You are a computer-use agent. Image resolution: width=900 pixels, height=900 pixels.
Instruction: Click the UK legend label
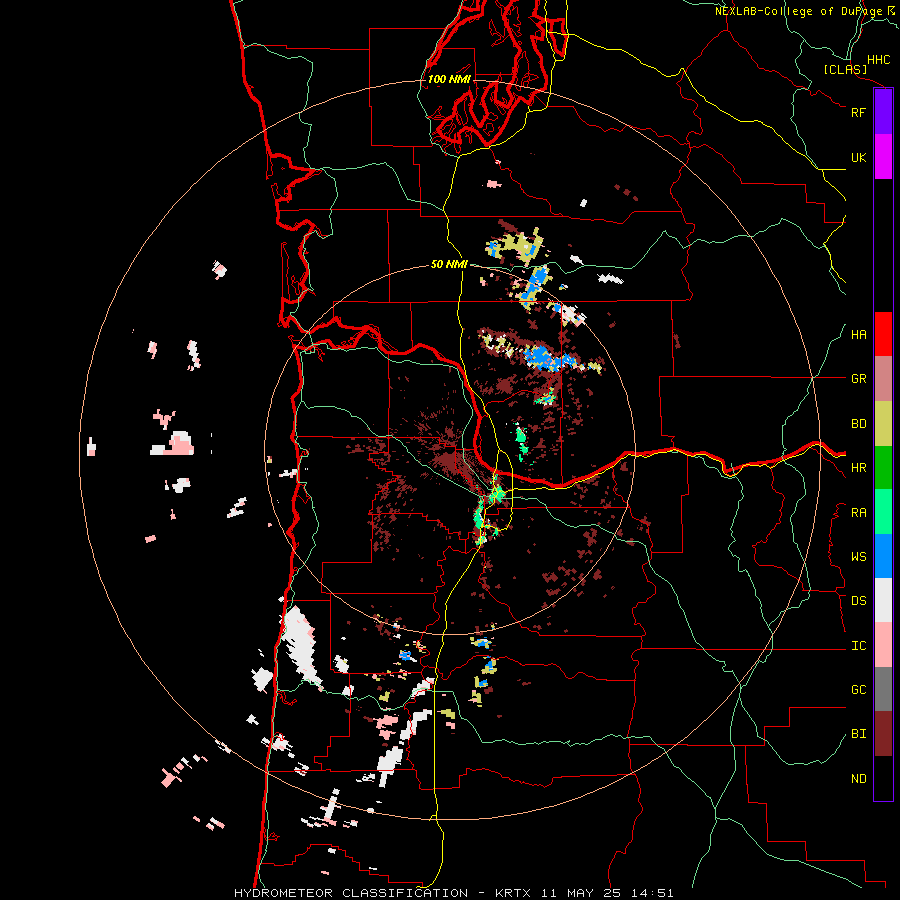tap(858, 157)
